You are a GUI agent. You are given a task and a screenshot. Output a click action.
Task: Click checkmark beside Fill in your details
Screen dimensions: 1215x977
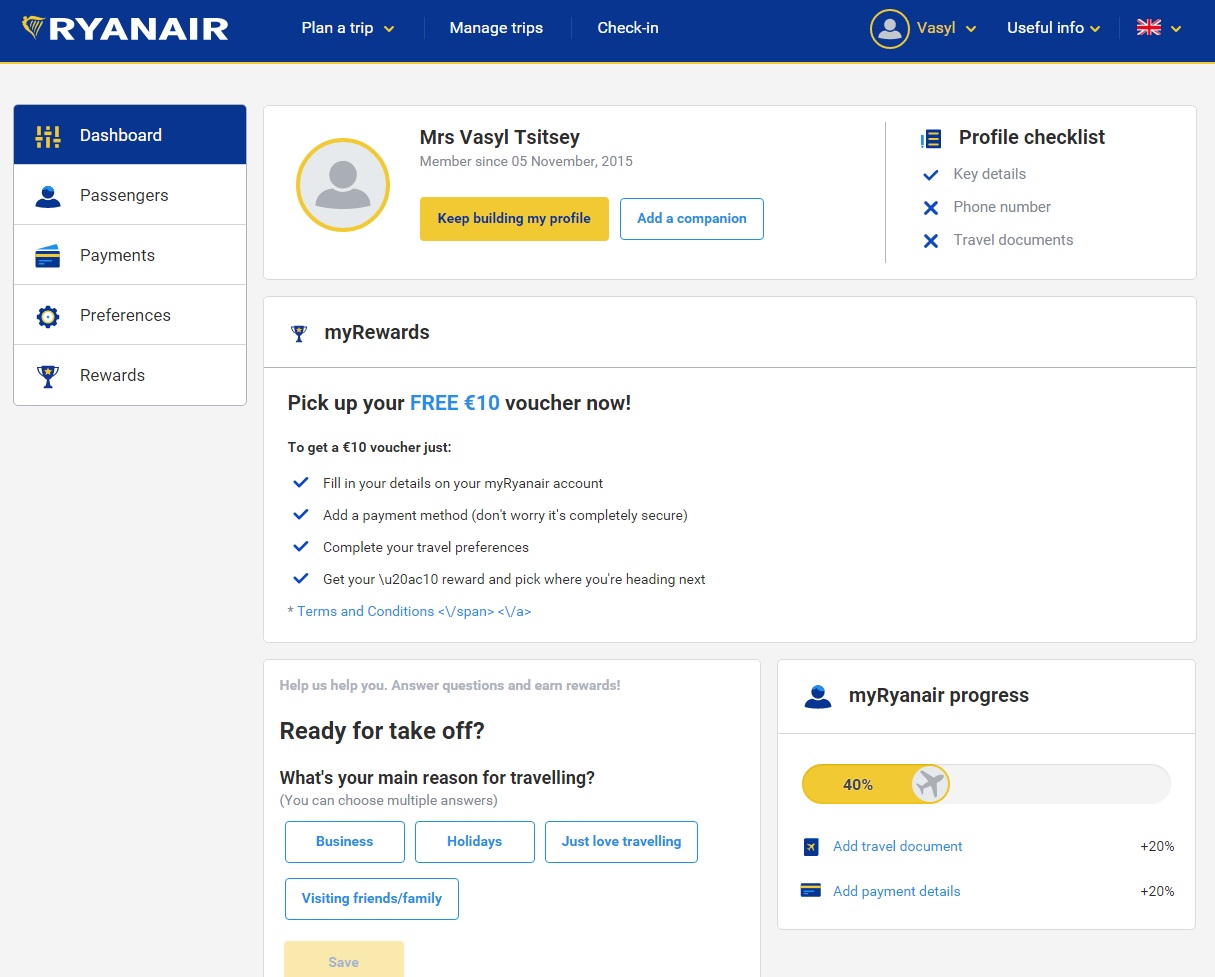pos(300,483)
